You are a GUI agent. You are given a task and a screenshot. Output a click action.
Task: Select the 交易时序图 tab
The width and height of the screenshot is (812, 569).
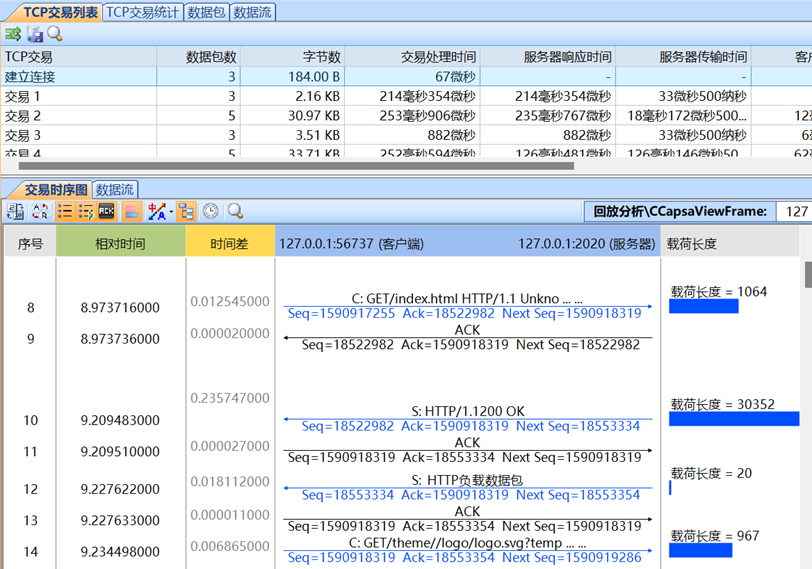click(54, 189)
